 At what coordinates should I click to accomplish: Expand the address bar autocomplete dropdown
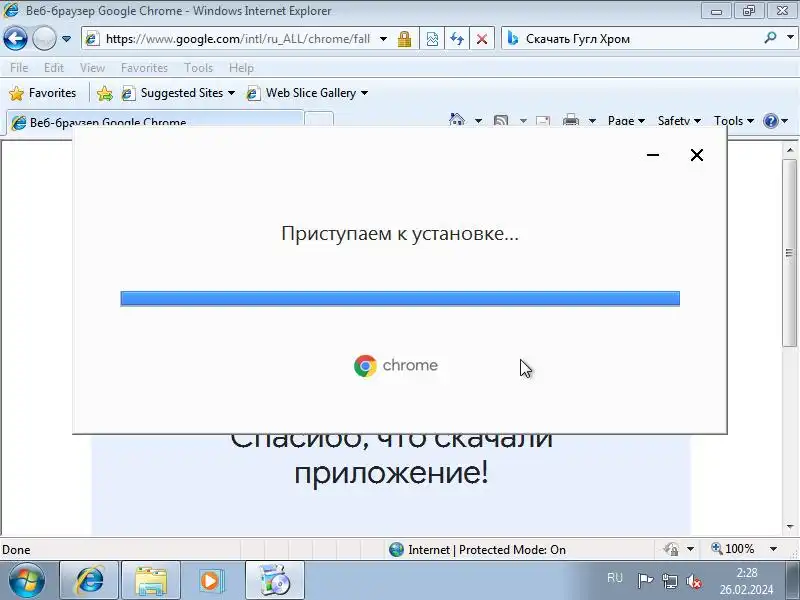point(383,39)
